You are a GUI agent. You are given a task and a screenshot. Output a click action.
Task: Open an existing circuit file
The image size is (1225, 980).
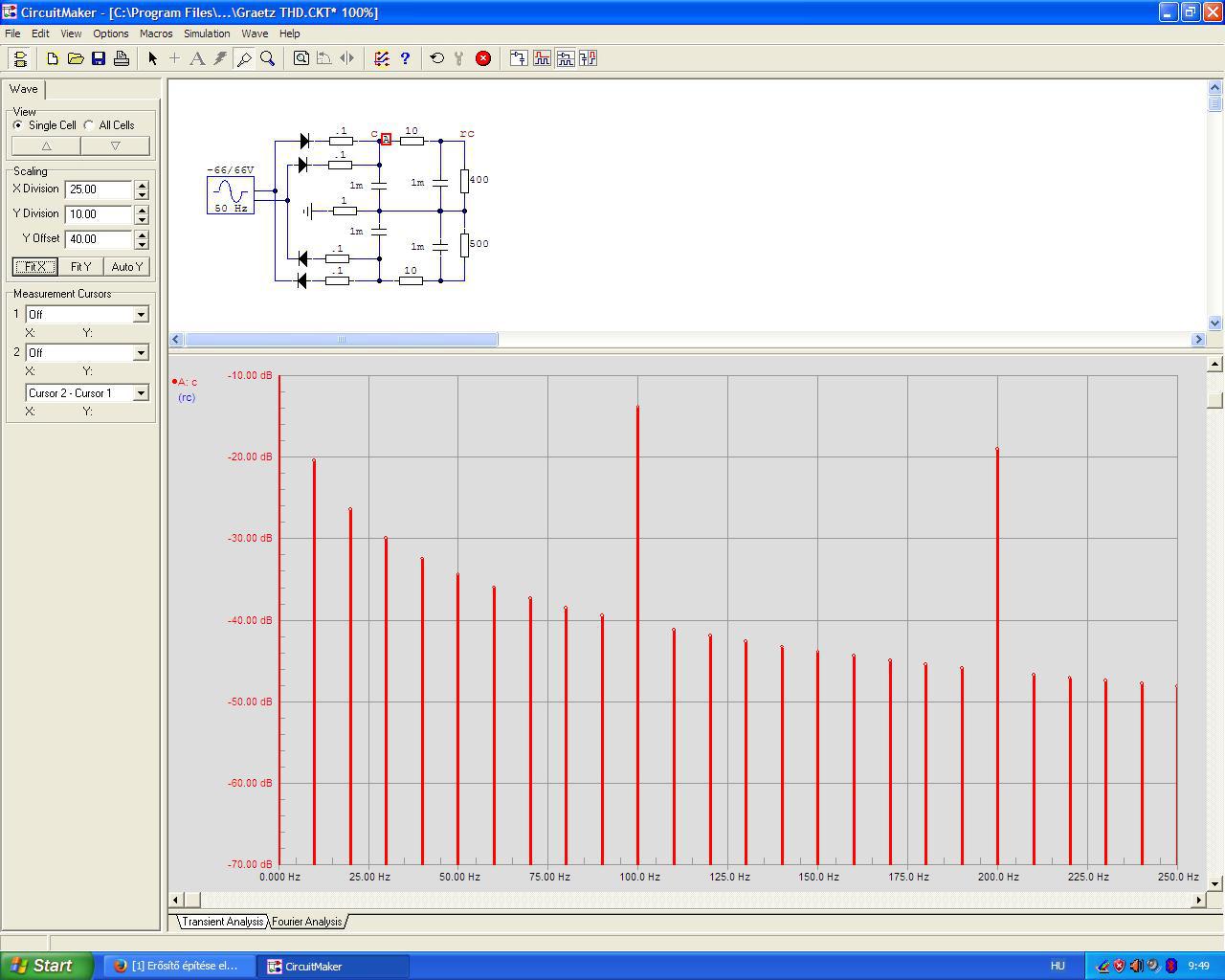pos(76,58)
